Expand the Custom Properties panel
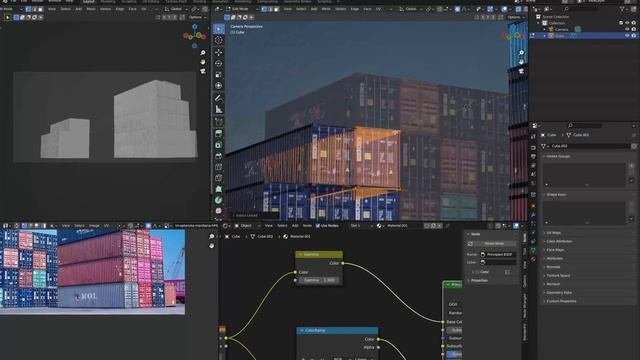The height and width of the screenshot is (360, 640). click(x=561, y=301)
